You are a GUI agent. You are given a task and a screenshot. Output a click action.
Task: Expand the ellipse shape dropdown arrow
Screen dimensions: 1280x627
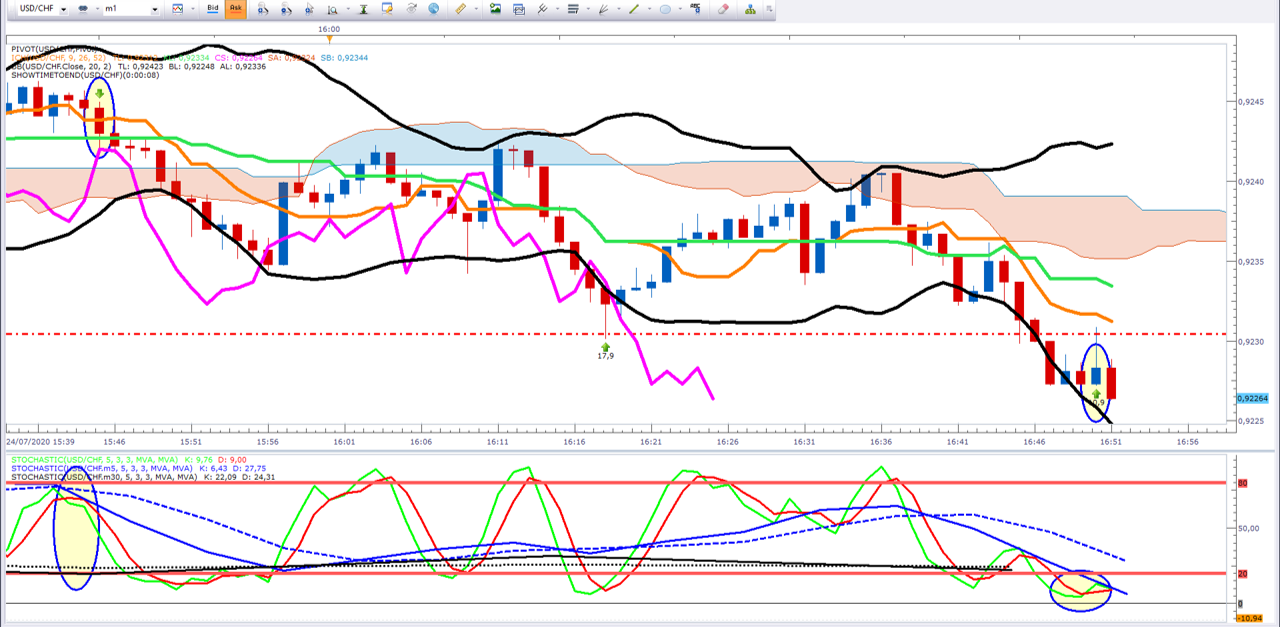679,10
